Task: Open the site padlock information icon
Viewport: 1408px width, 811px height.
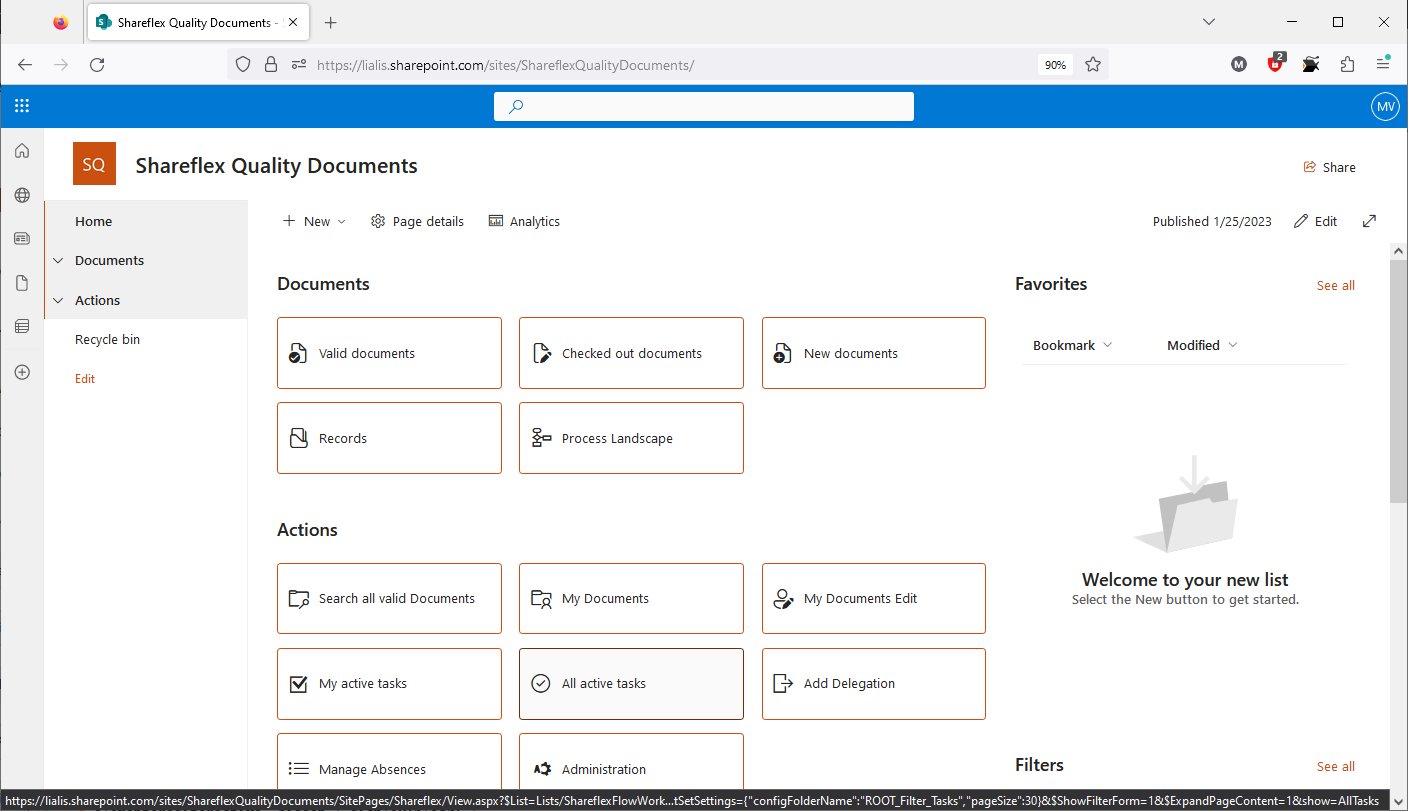Action: 270,64
